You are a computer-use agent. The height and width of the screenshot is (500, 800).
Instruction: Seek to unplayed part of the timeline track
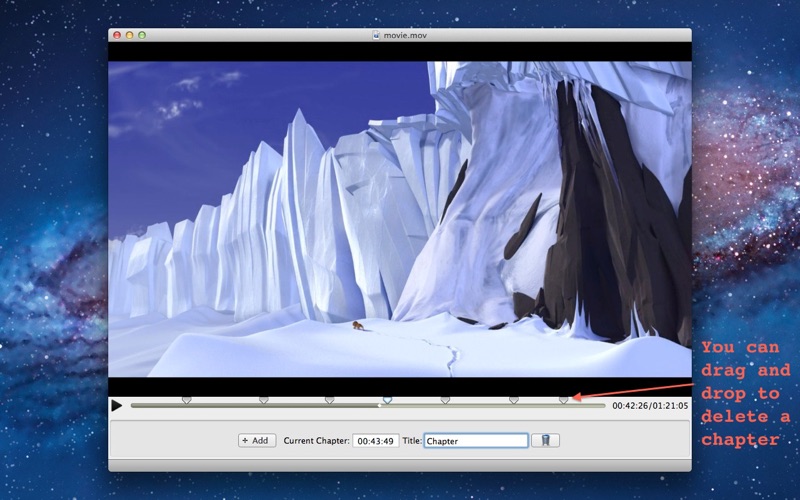coord(492,406)
